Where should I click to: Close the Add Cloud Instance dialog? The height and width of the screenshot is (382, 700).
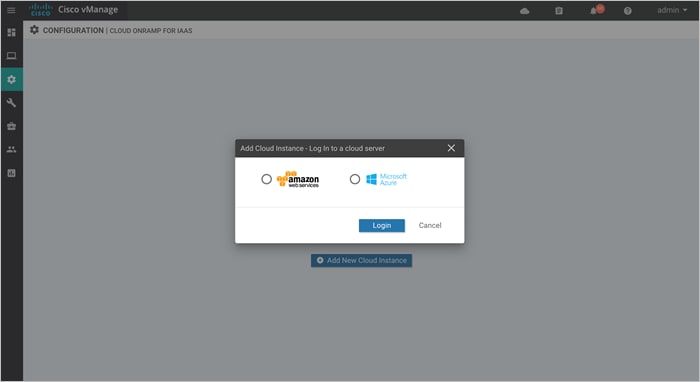(451, 148)
